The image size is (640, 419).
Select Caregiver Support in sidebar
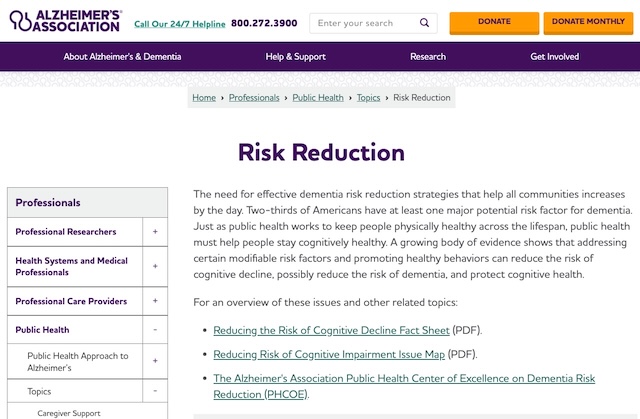tap(69, 413)
